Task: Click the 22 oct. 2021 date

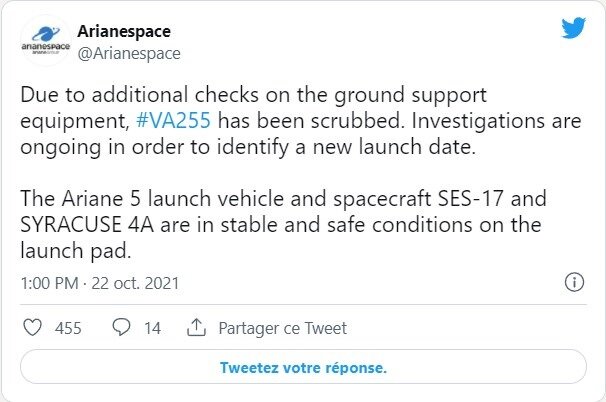Action: point(138,283)
